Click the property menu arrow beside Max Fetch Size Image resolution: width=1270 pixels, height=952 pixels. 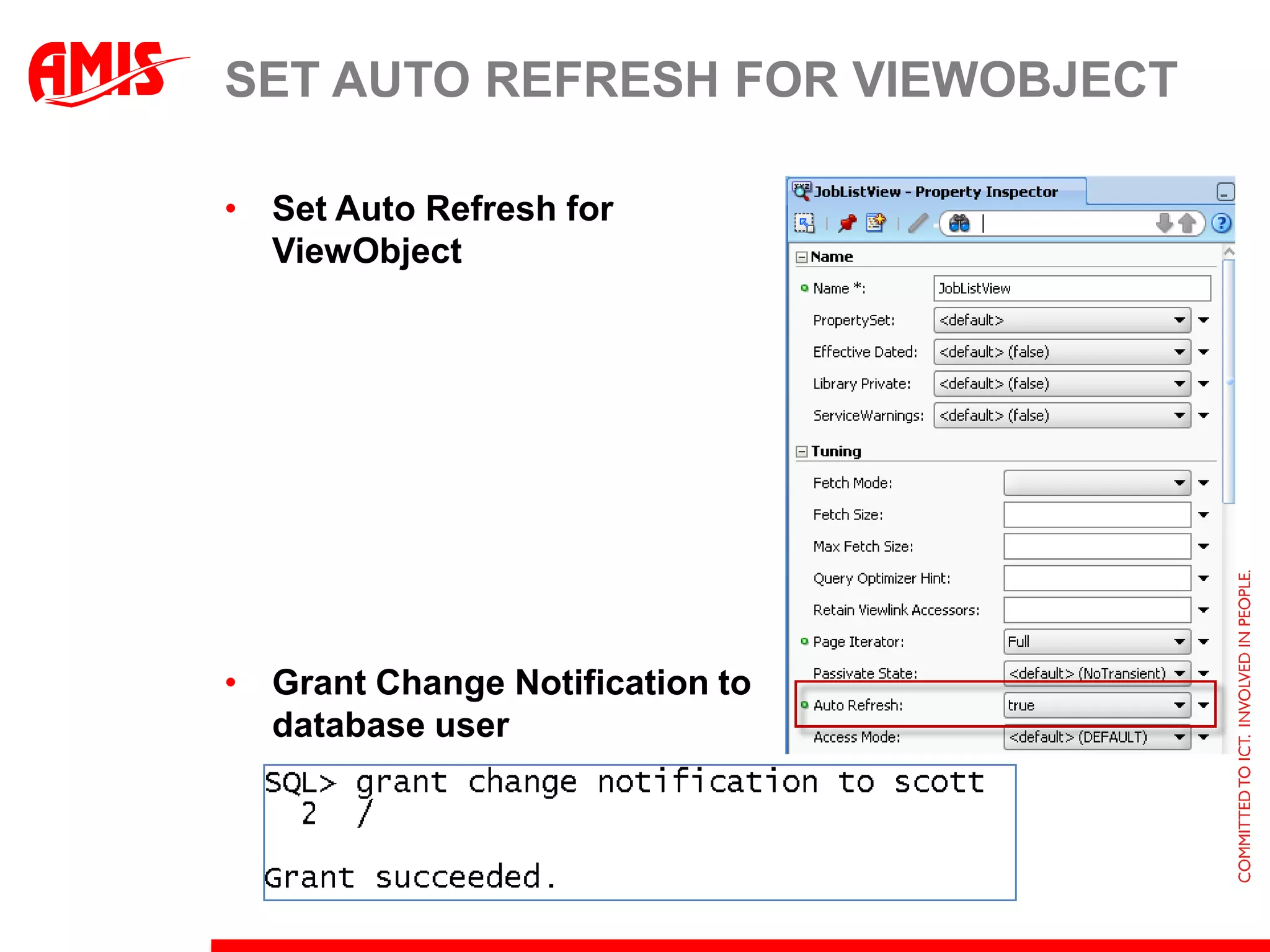(x=1204, y=546)
